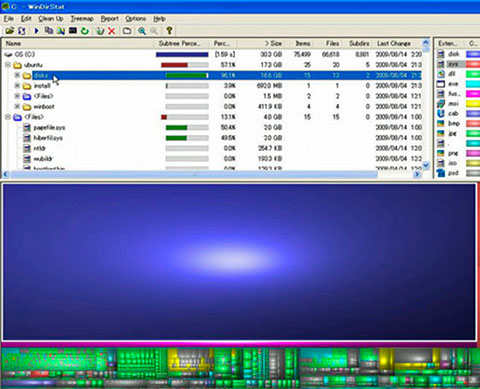Click the green Refresh Selected toolbar icon
Viewport: 480px width, 389px height.
click(85, 31)
